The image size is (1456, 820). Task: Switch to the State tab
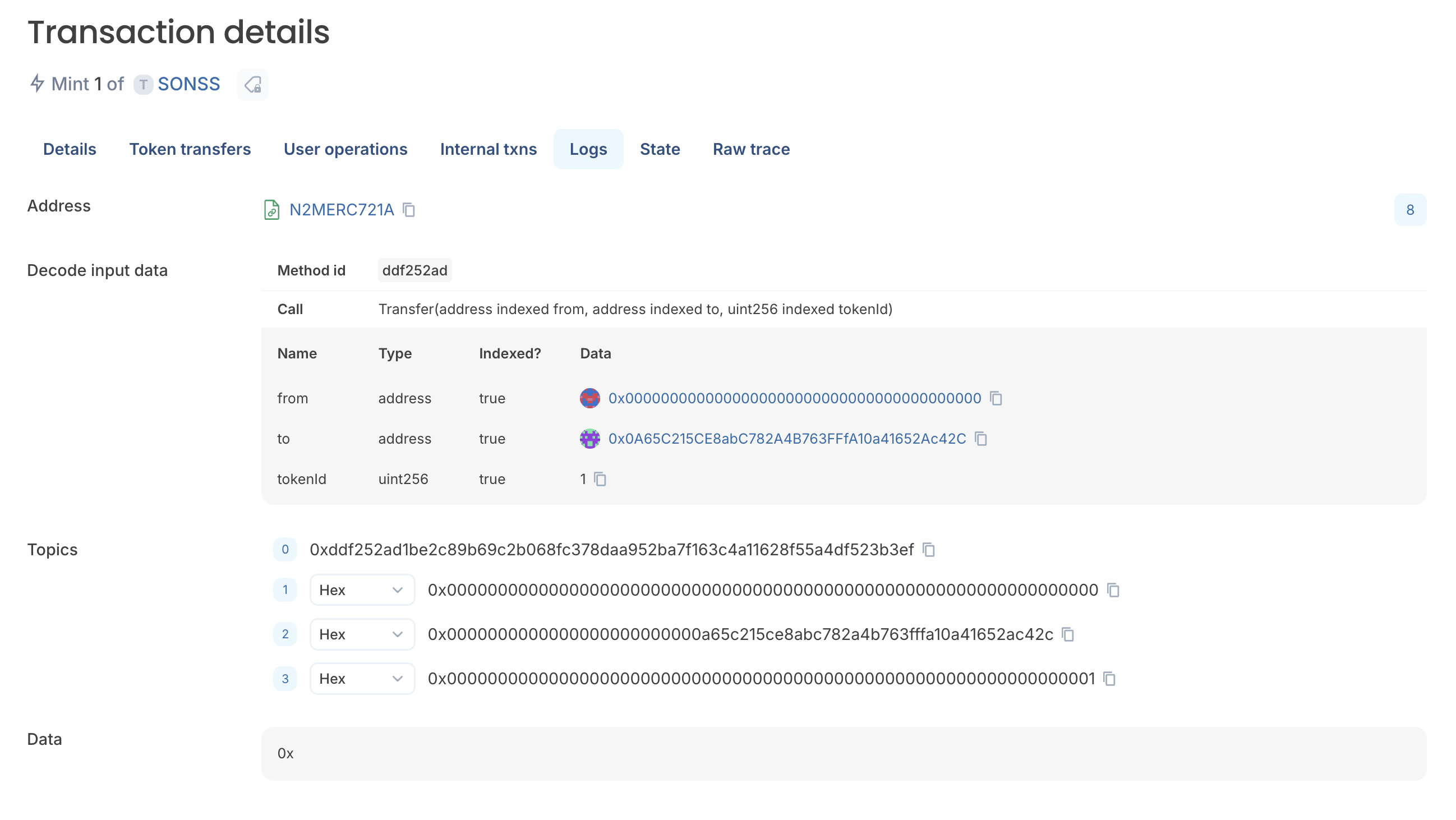click(x=660, y=149)
